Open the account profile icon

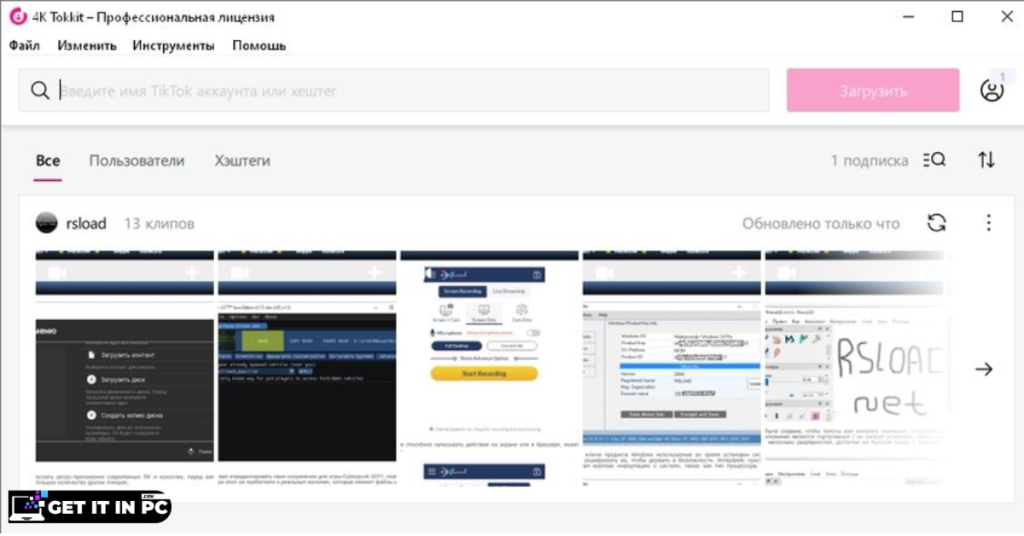[x=991, y=90]
